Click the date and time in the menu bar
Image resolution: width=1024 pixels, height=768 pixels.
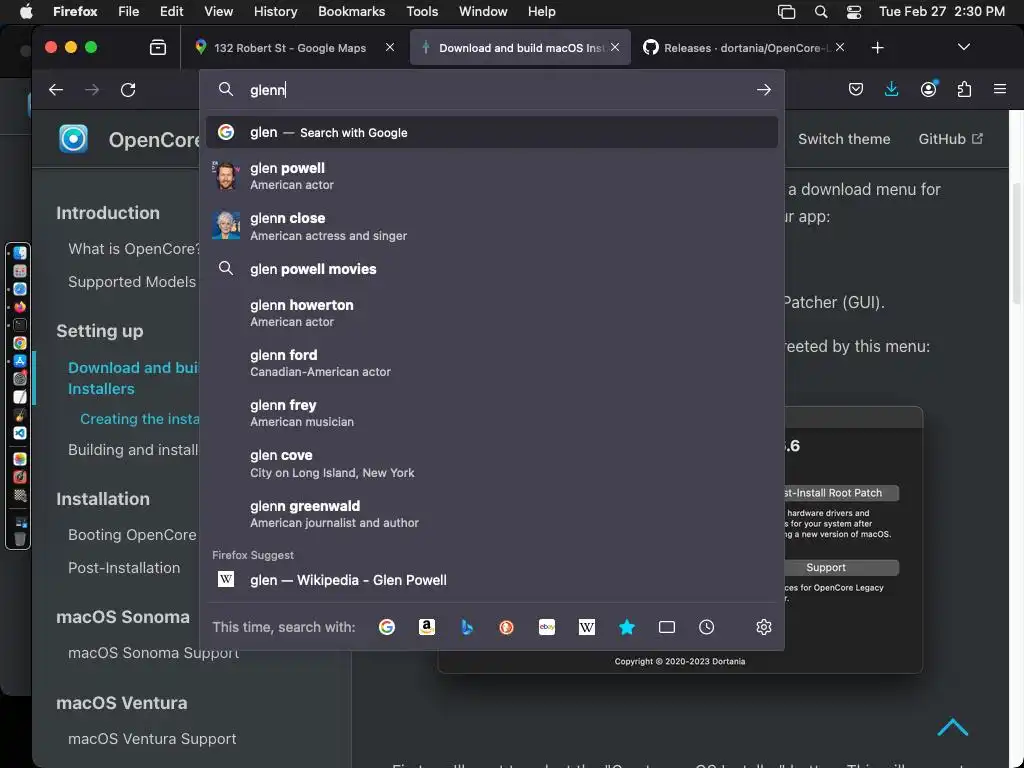pyautogui.click(x=942, y=11)
